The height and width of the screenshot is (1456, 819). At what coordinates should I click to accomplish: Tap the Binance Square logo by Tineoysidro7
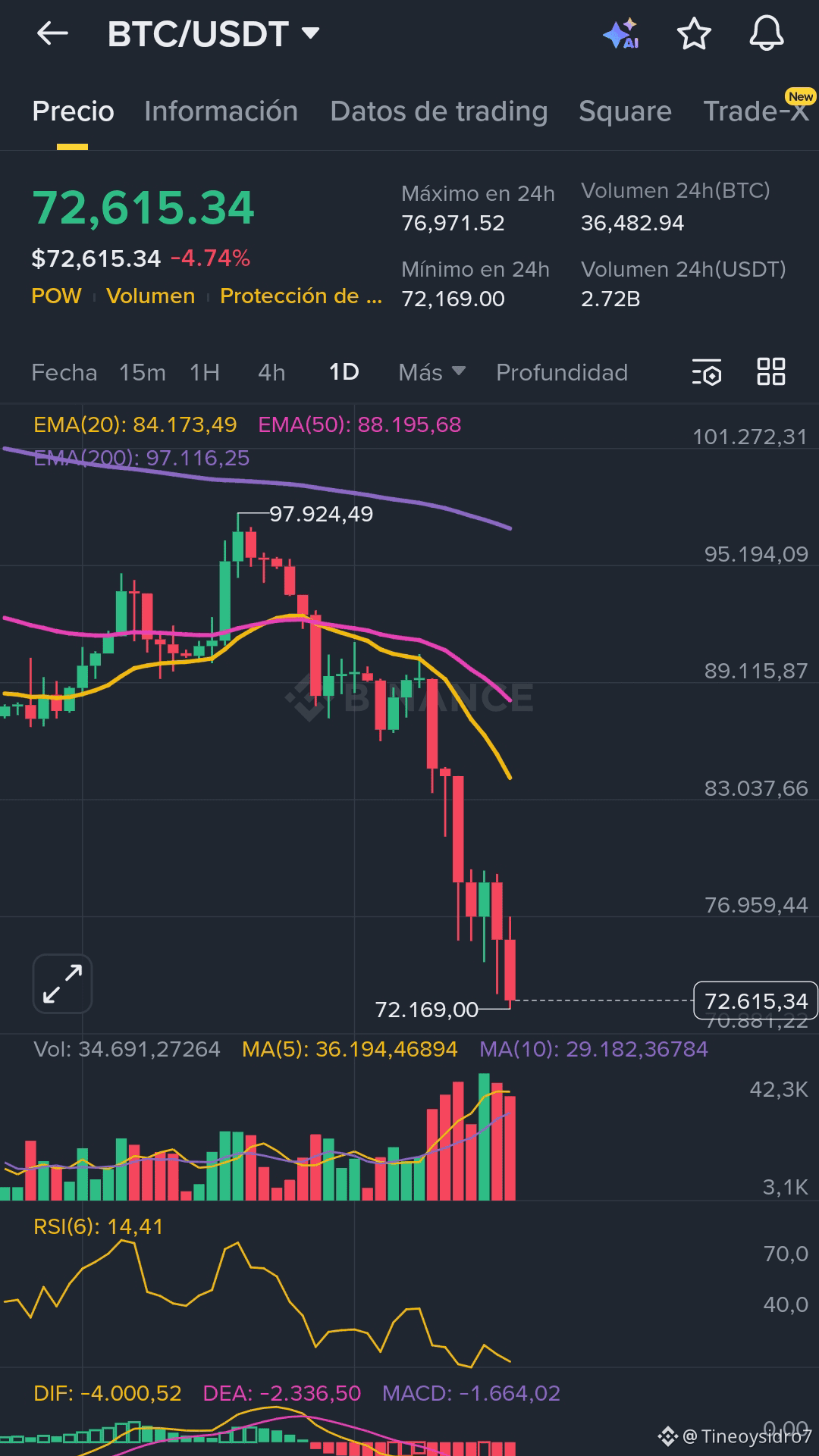click(667, 1436)
